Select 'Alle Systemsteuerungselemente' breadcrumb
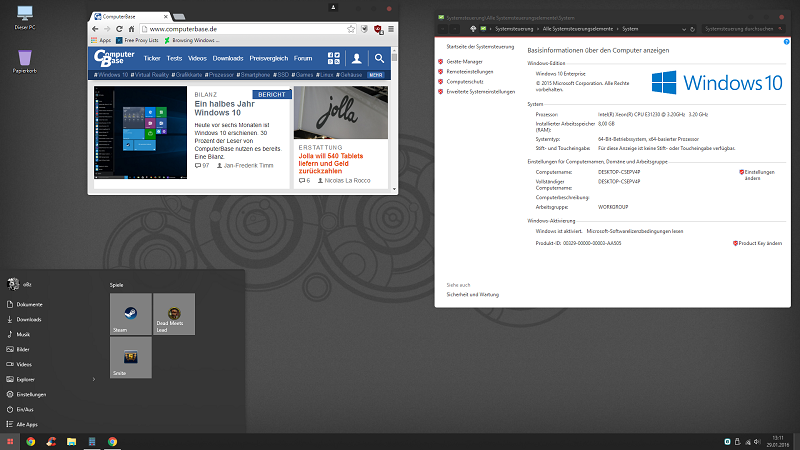 pos(578,29)
